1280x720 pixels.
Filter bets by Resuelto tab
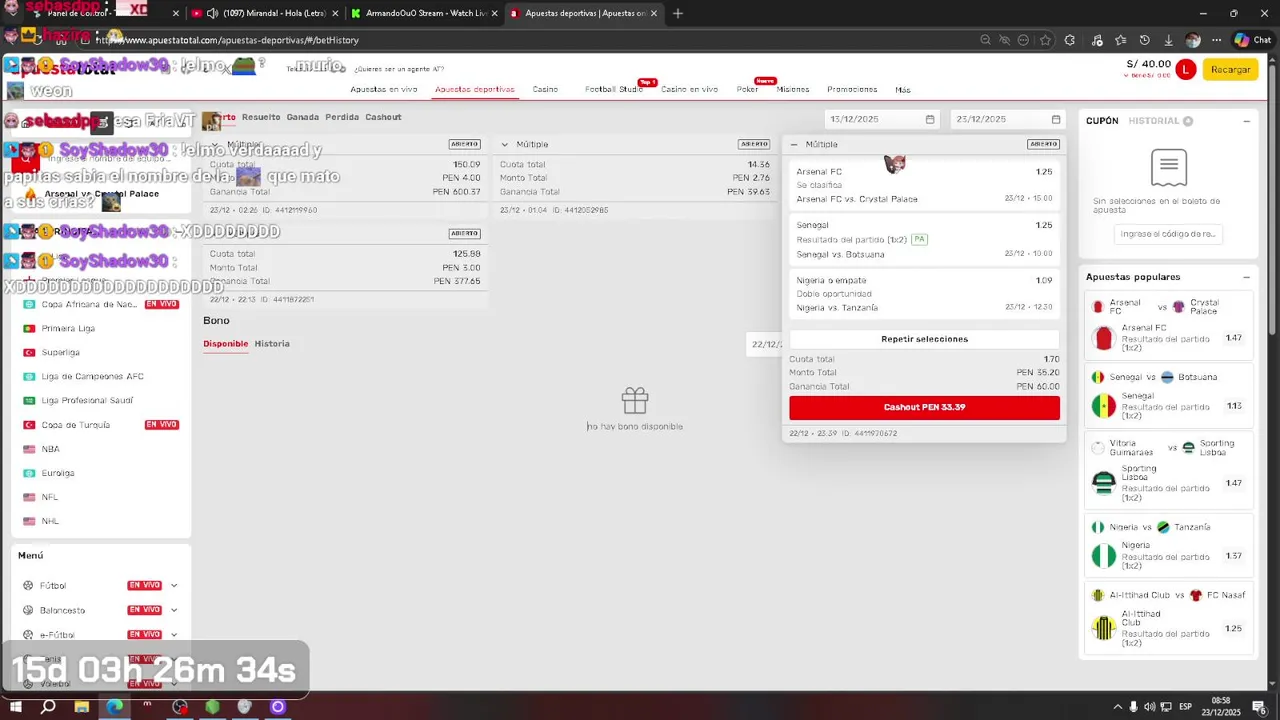tap(261, 117)
